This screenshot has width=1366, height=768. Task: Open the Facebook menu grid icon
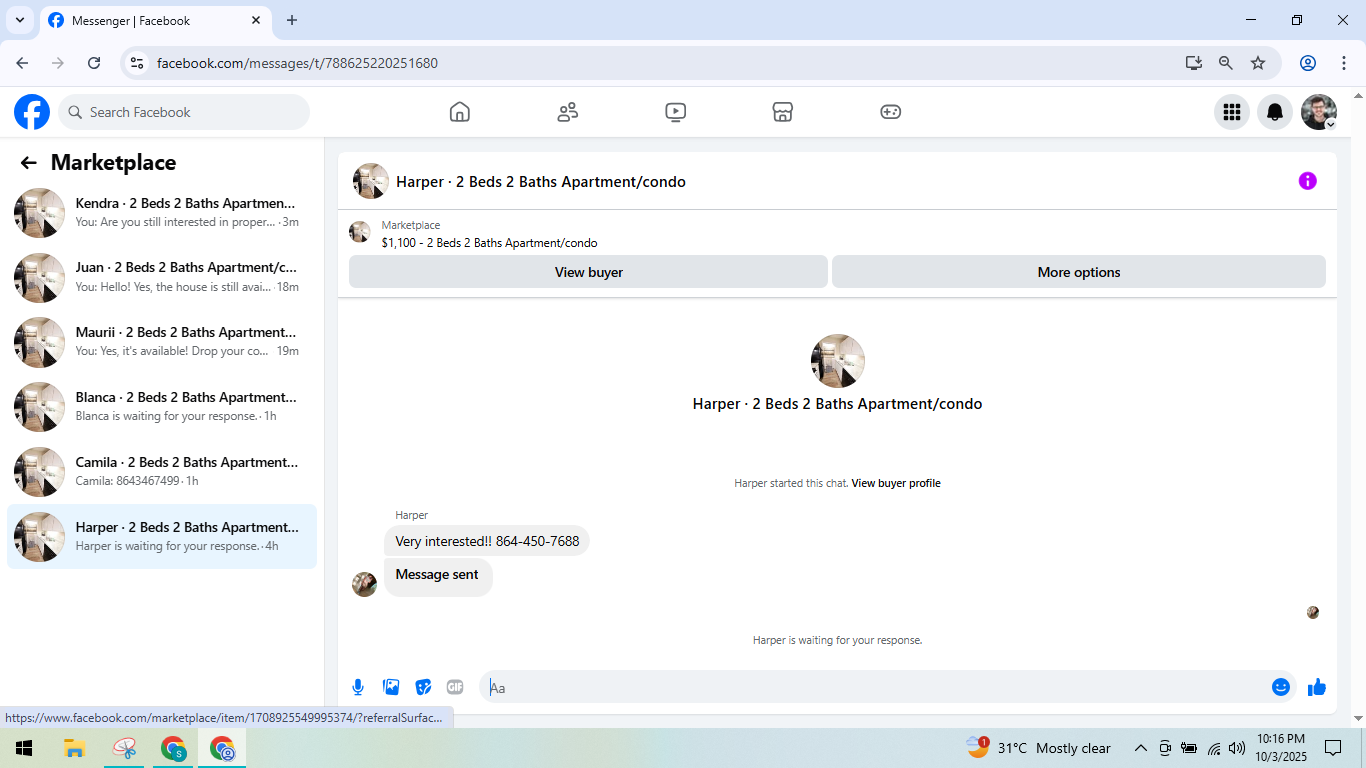(x=1232, y=112)
